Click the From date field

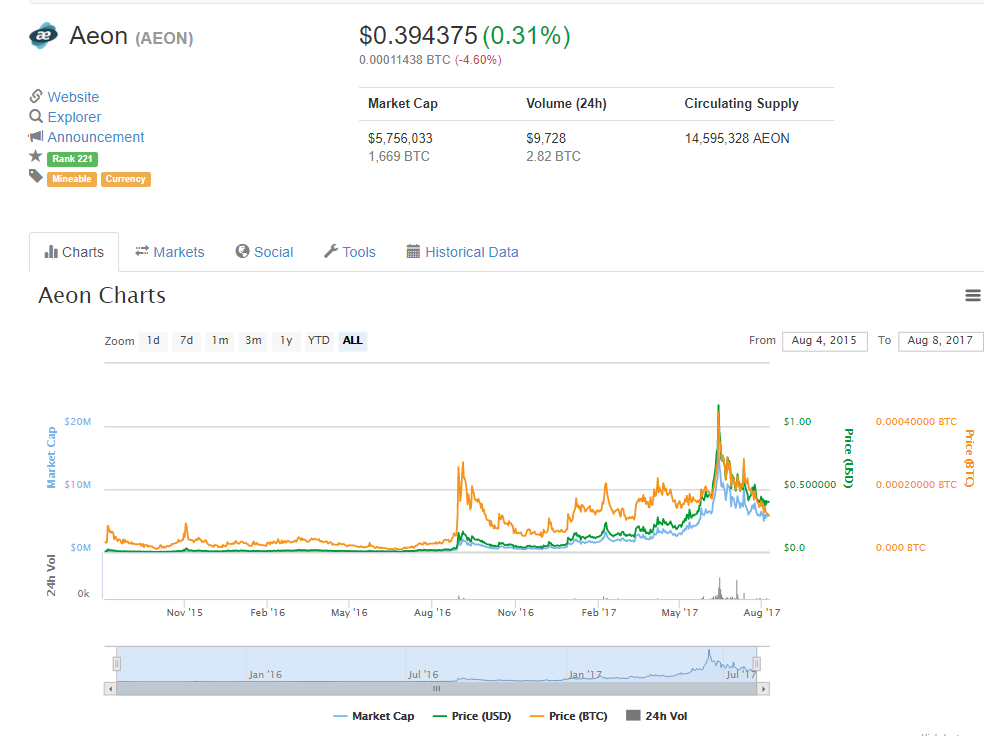tap(825, 341)
